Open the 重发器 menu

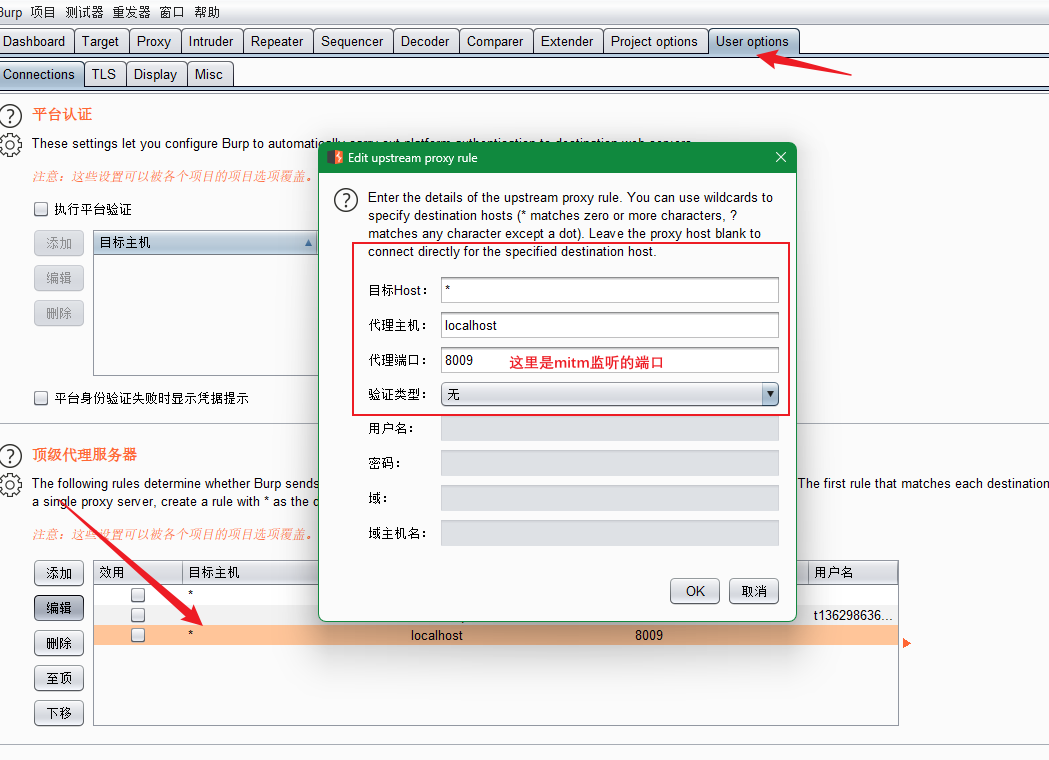pyautogui.click(x=131, y=12)
